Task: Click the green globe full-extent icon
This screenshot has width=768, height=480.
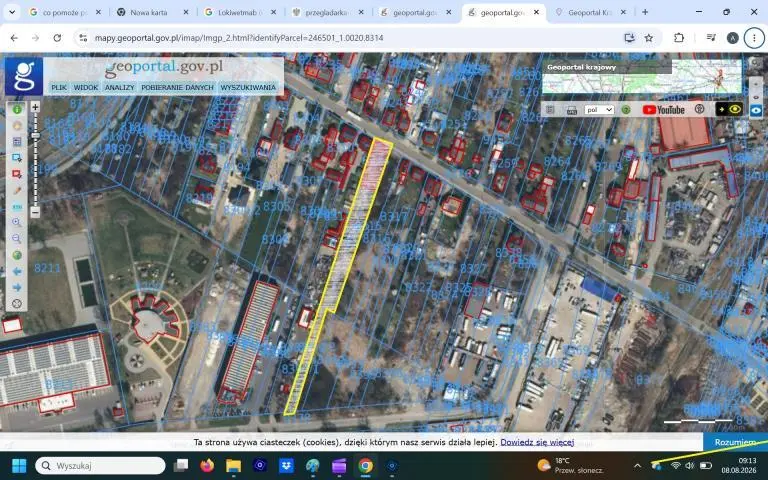Action: coord(17,255)
